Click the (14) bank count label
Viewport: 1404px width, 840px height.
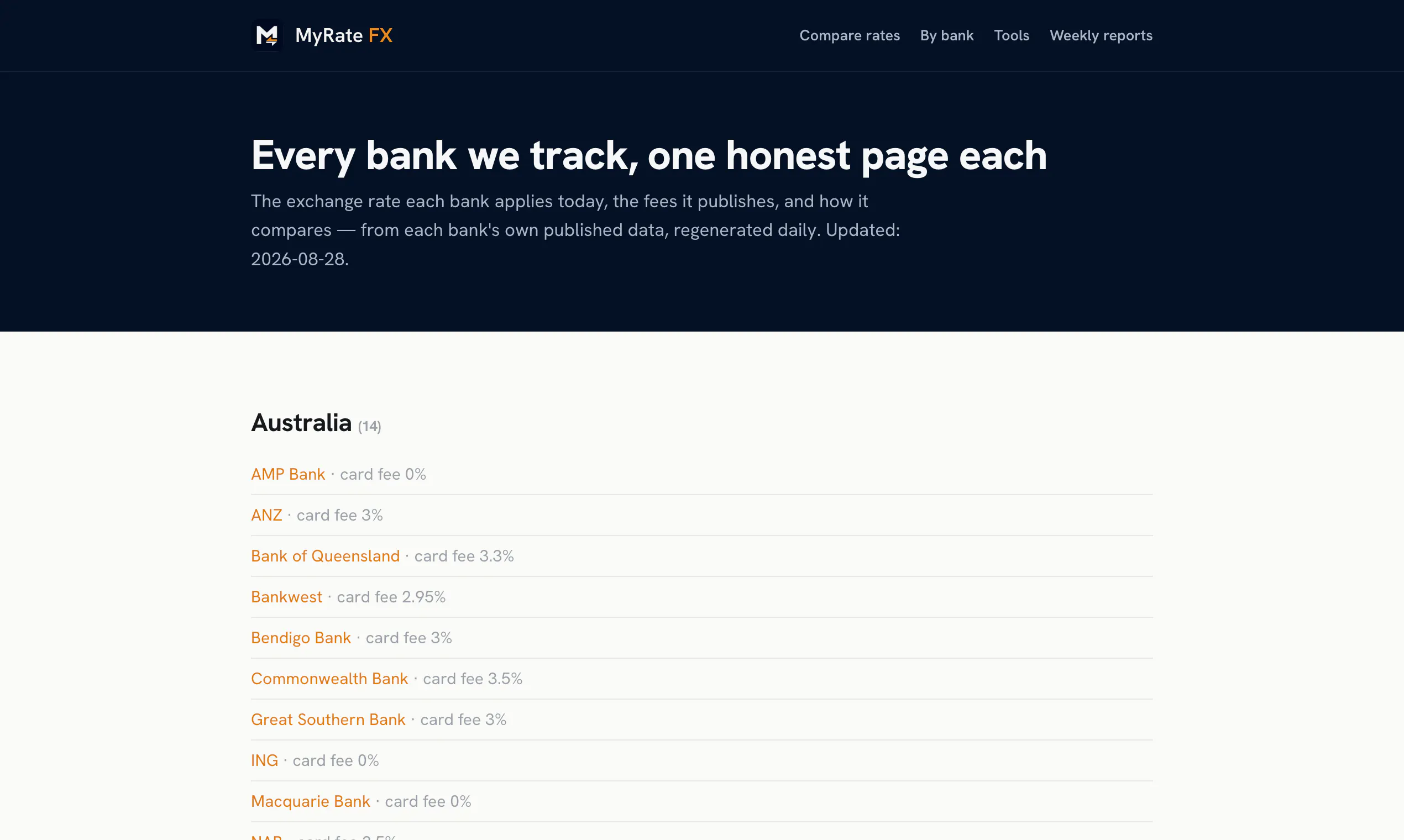[369, 426]
